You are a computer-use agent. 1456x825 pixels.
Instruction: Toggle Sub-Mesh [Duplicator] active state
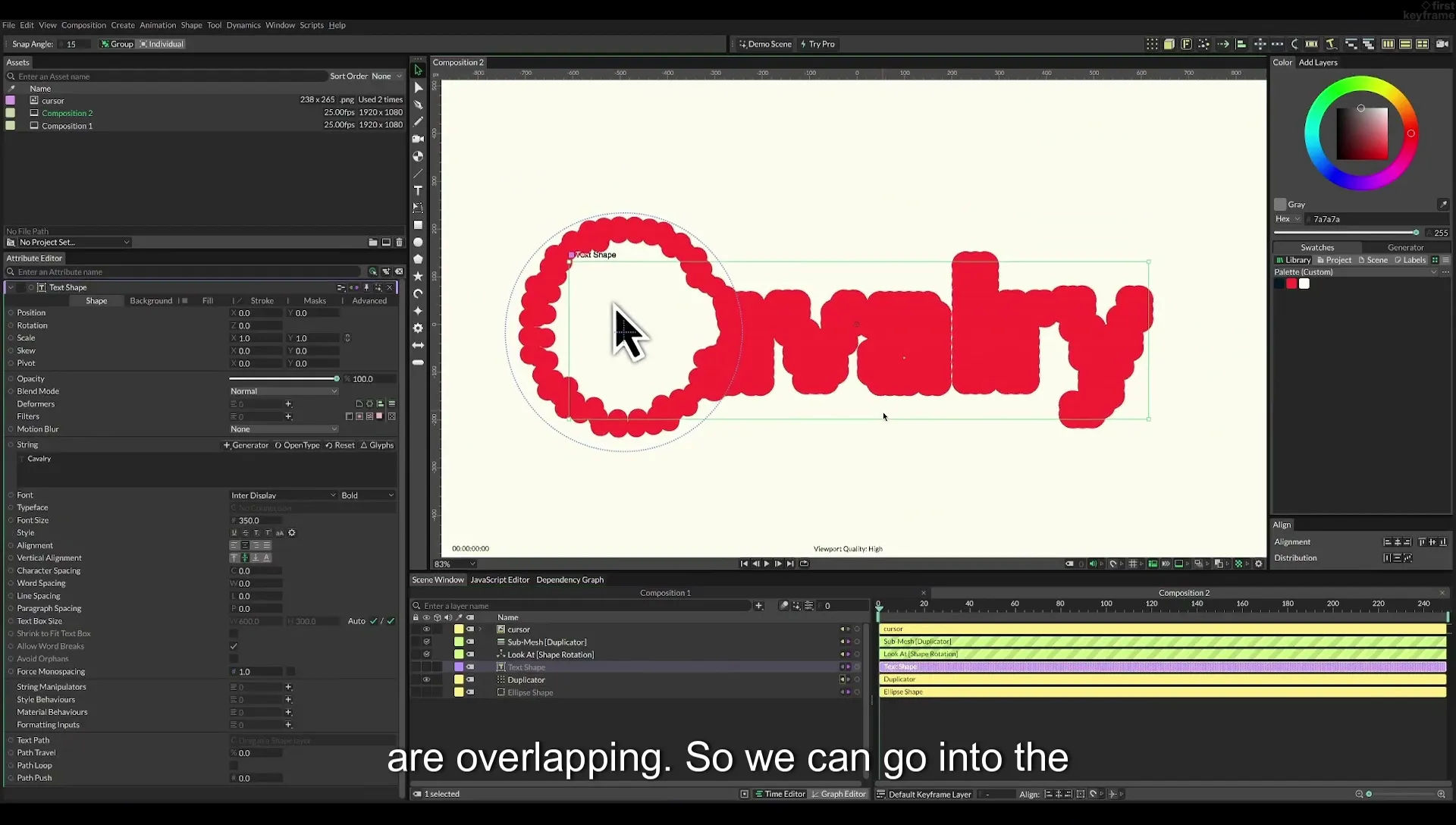(426, 641)
